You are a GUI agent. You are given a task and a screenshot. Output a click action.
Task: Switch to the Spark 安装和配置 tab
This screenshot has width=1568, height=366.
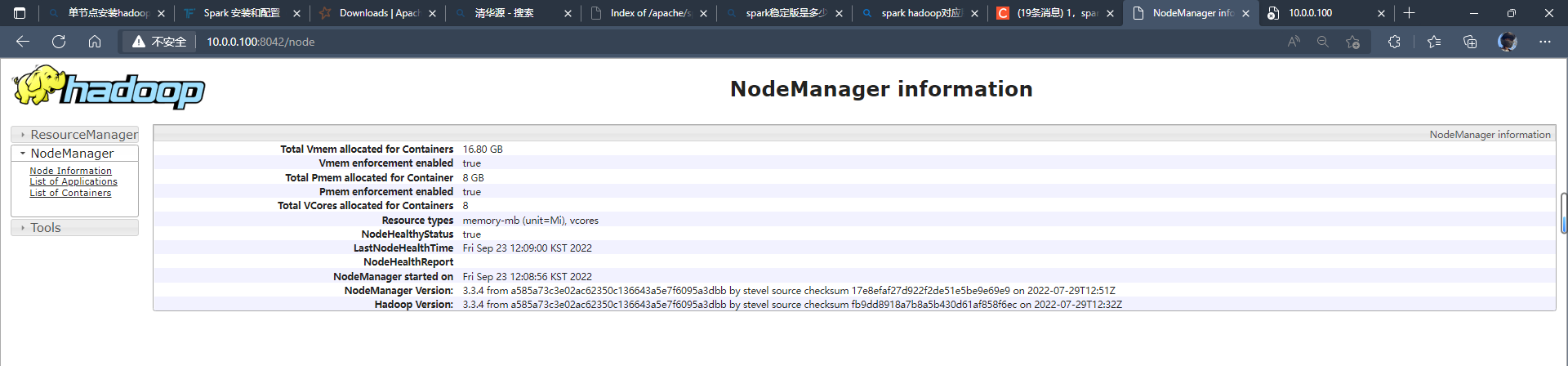coord(242,13)
